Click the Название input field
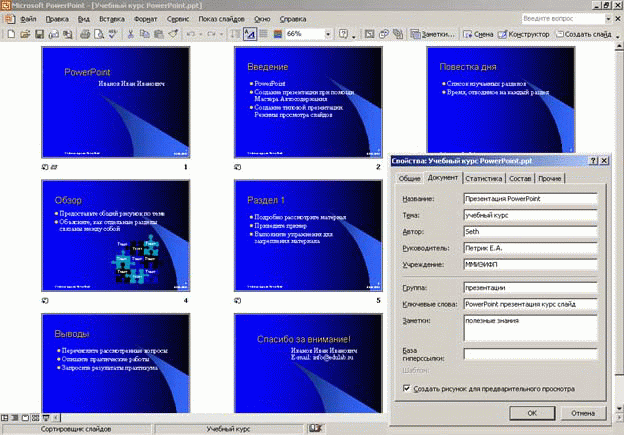 (530, 199)
